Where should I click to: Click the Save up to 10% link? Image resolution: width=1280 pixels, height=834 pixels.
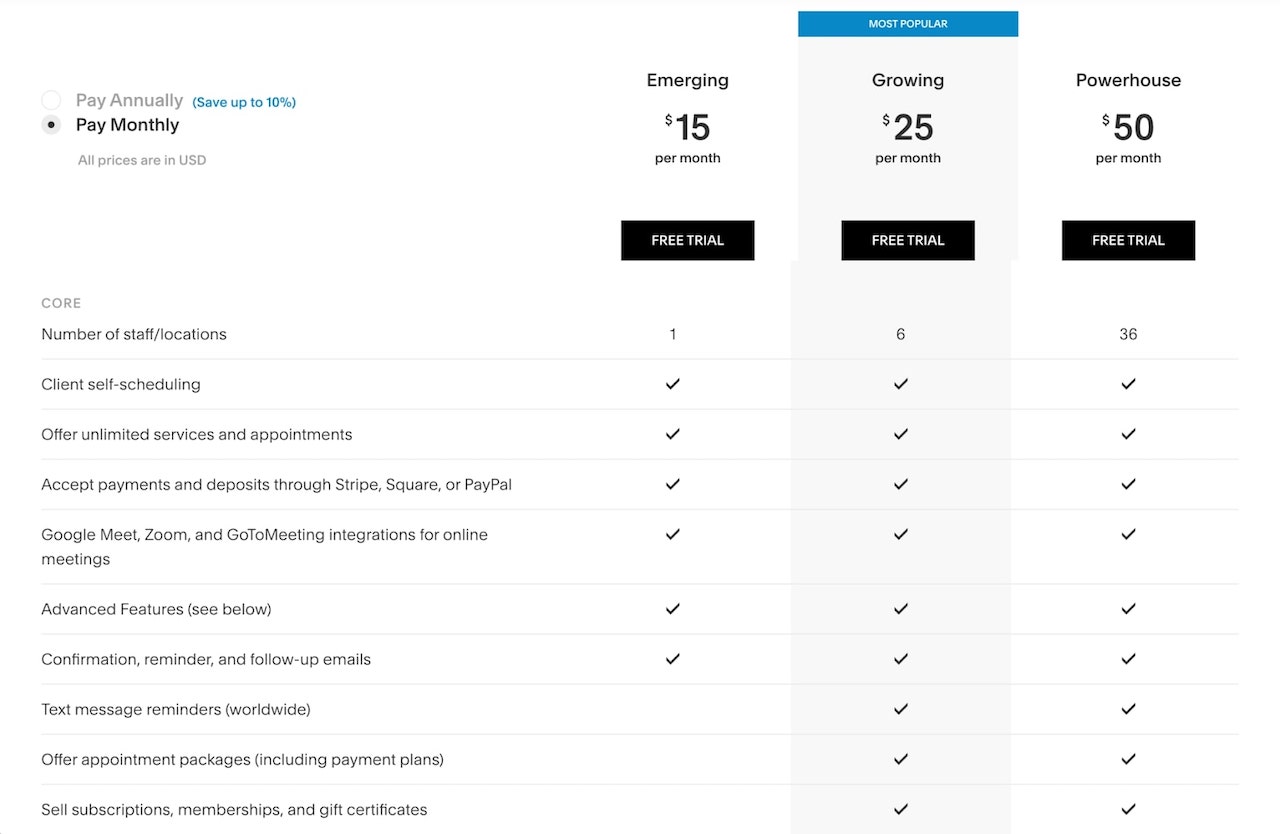click(244, 102)
